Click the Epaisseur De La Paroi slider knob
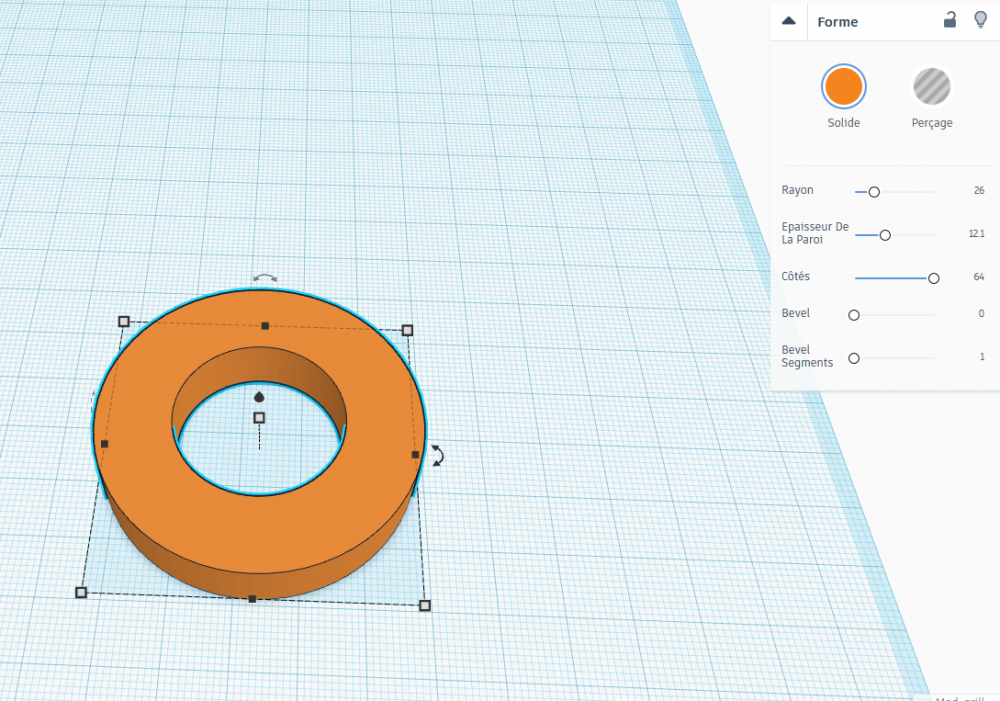Screen dimensions: 1000x701 (885, 235)
